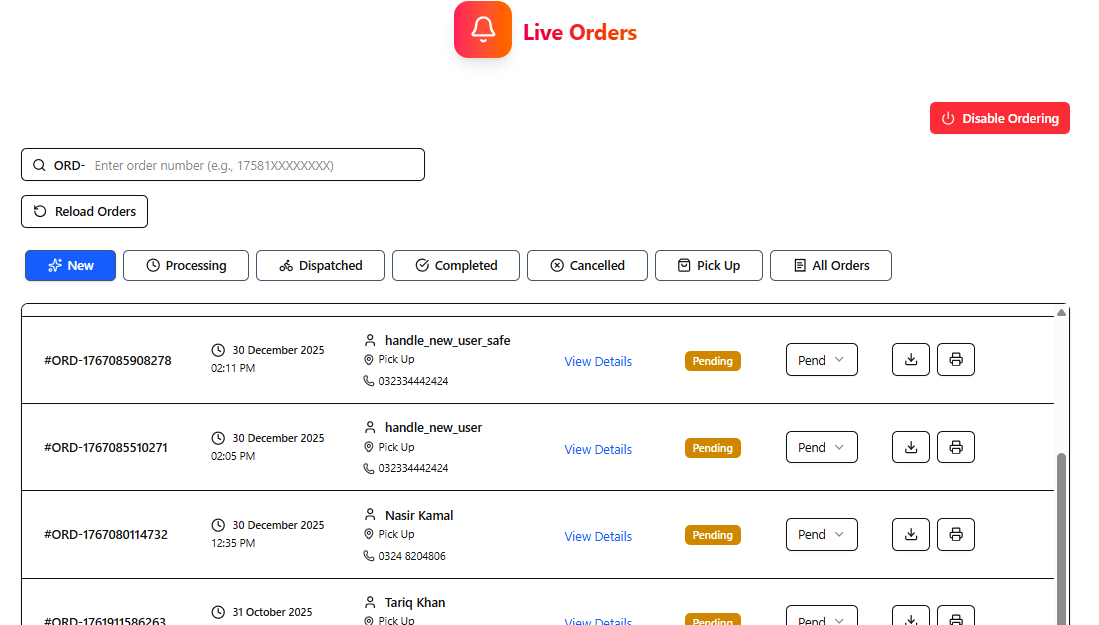Click the 12:35 PM order time
The height and width of the screenshot is (625, 1099).
(x=233, y=543)
